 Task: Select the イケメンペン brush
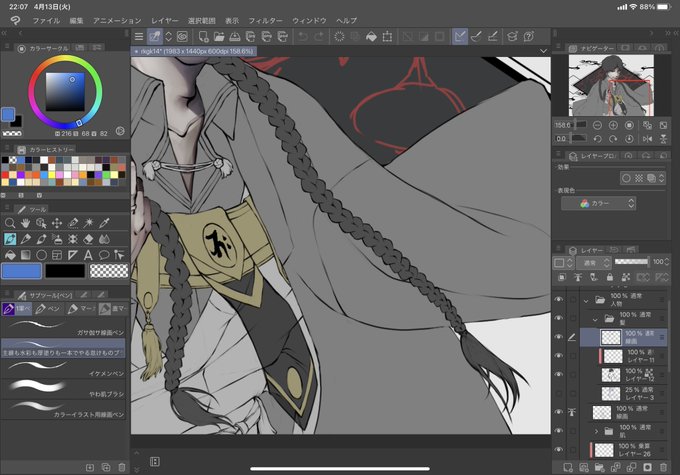(x=63, y=369)
